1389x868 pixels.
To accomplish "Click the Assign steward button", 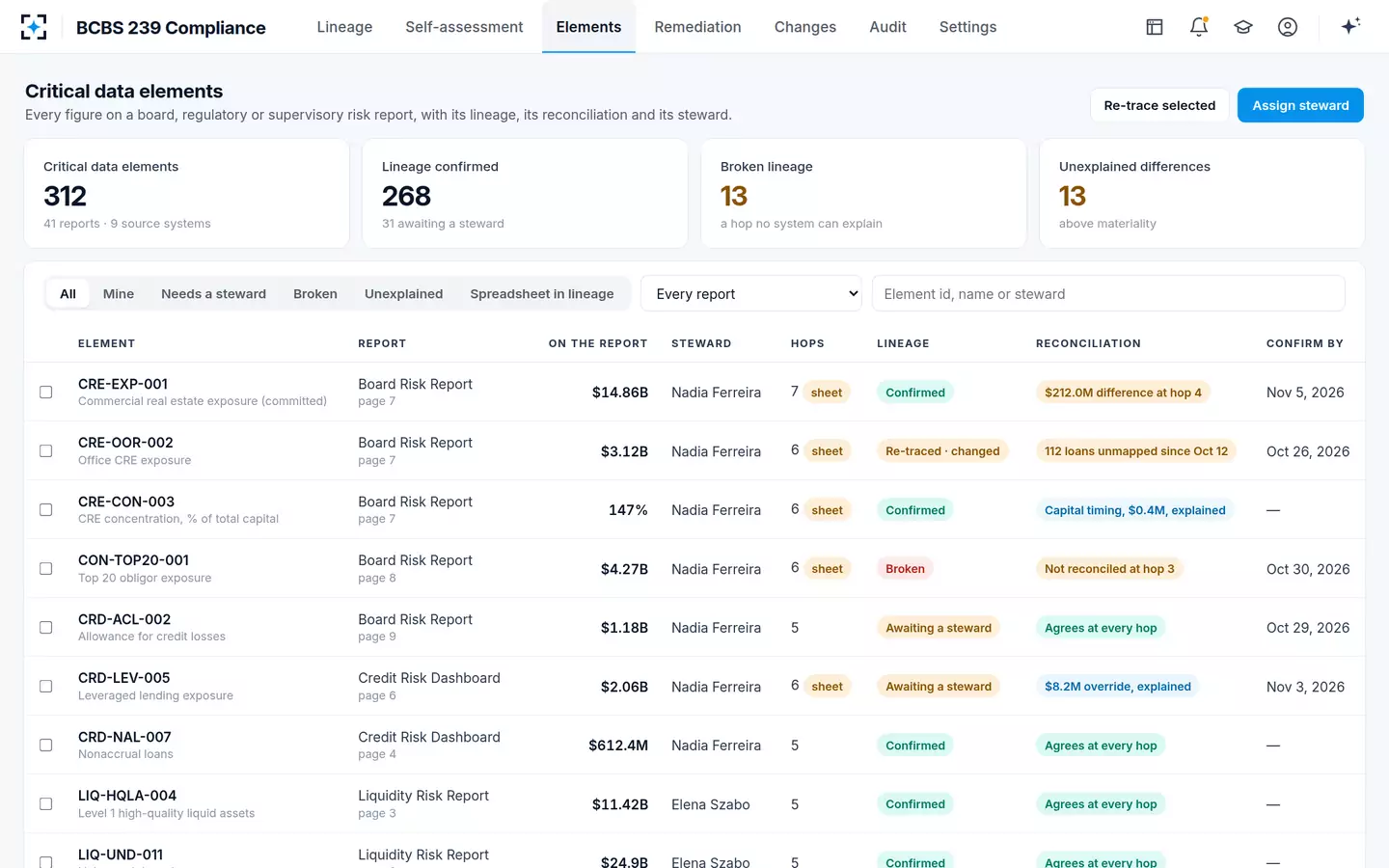I will pyautogui.click(x=1300, y=105).
